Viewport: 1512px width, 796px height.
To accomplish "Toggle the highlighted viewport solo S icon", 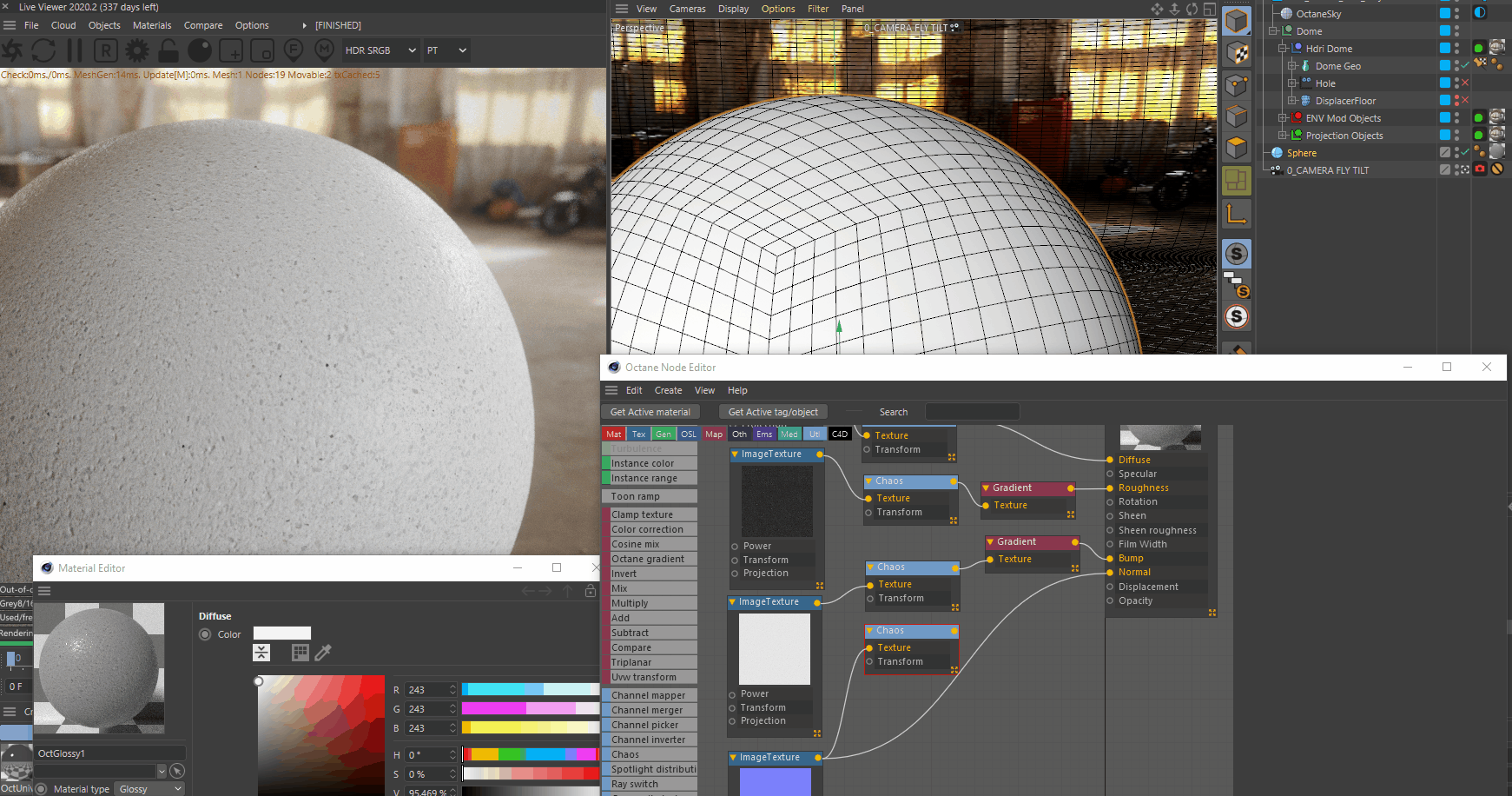I will pyautogui.click(x=1237, y=254).
